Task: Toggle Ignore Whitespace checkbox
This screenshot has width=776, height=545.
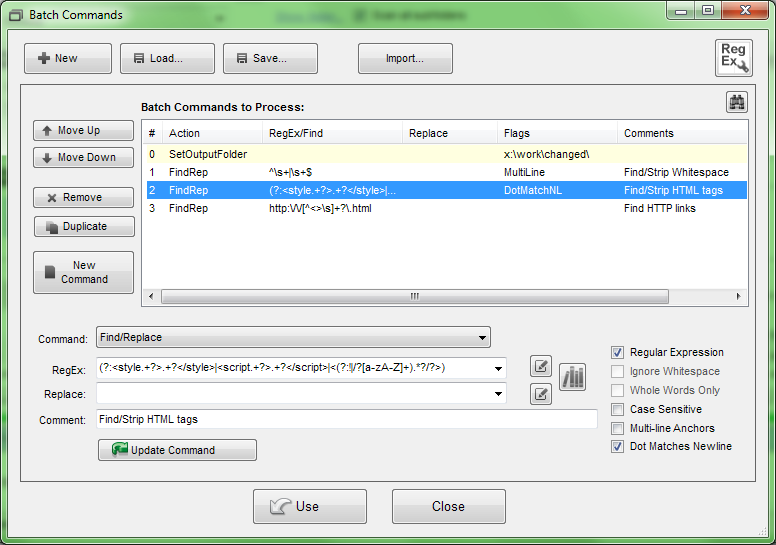Action: 617,371
